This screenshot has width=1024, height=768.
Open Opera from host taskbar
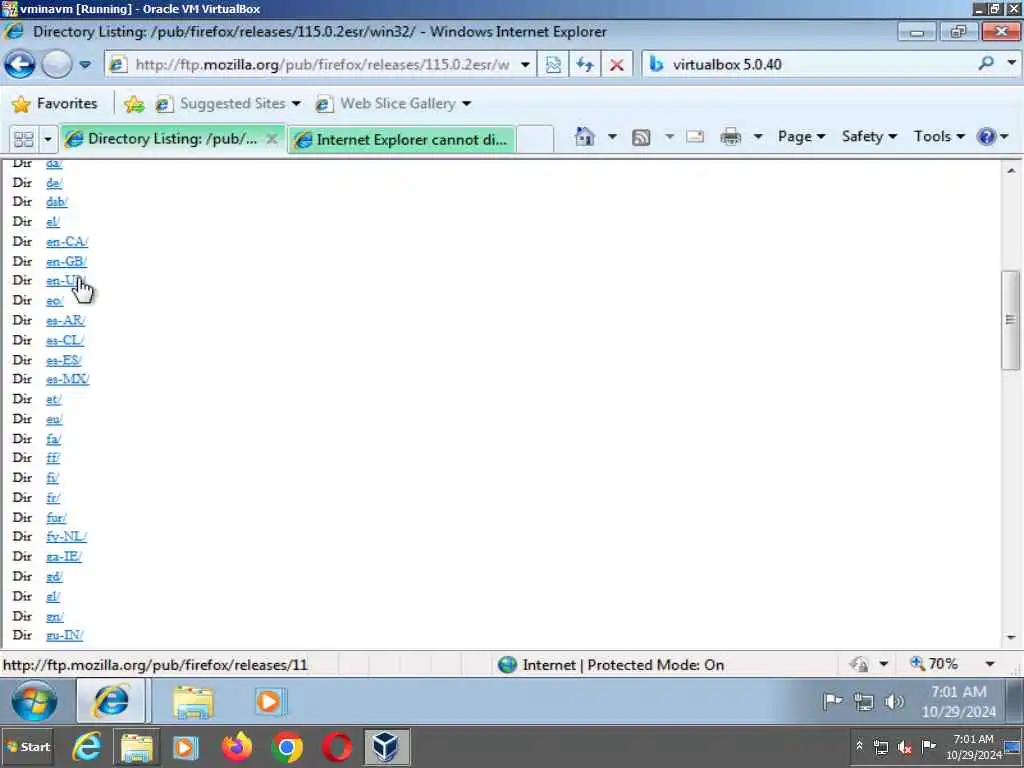point(337,747)
